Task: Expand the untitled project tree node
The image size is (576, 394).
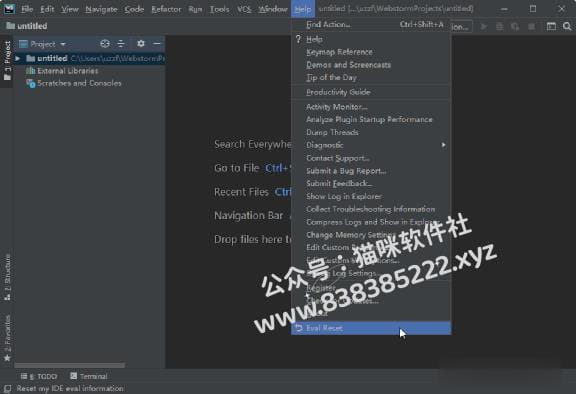Action: pyautogui.click(x=17, y=58)
